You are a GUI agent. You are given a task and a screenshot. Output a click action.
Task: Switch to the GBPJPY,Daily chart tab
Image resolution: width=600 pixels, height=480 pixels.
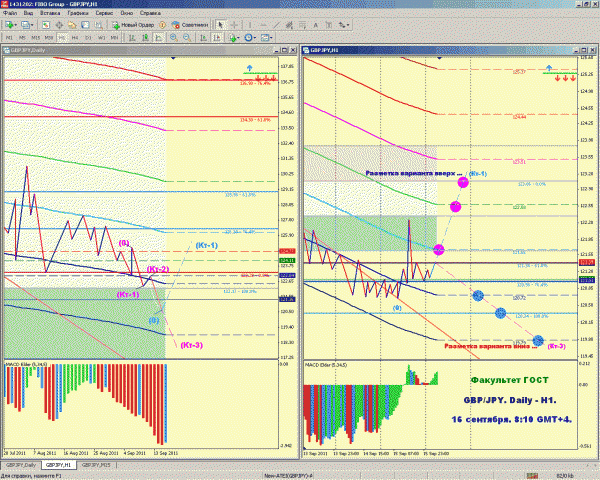pyautogui.click(x=21, y=465)
